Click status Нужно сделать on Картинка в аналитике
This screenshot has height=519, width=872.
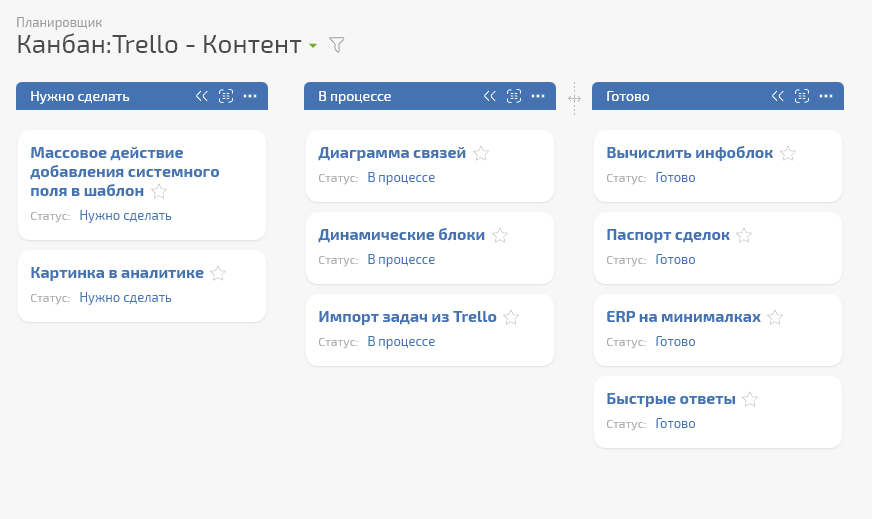coord(125,298)
